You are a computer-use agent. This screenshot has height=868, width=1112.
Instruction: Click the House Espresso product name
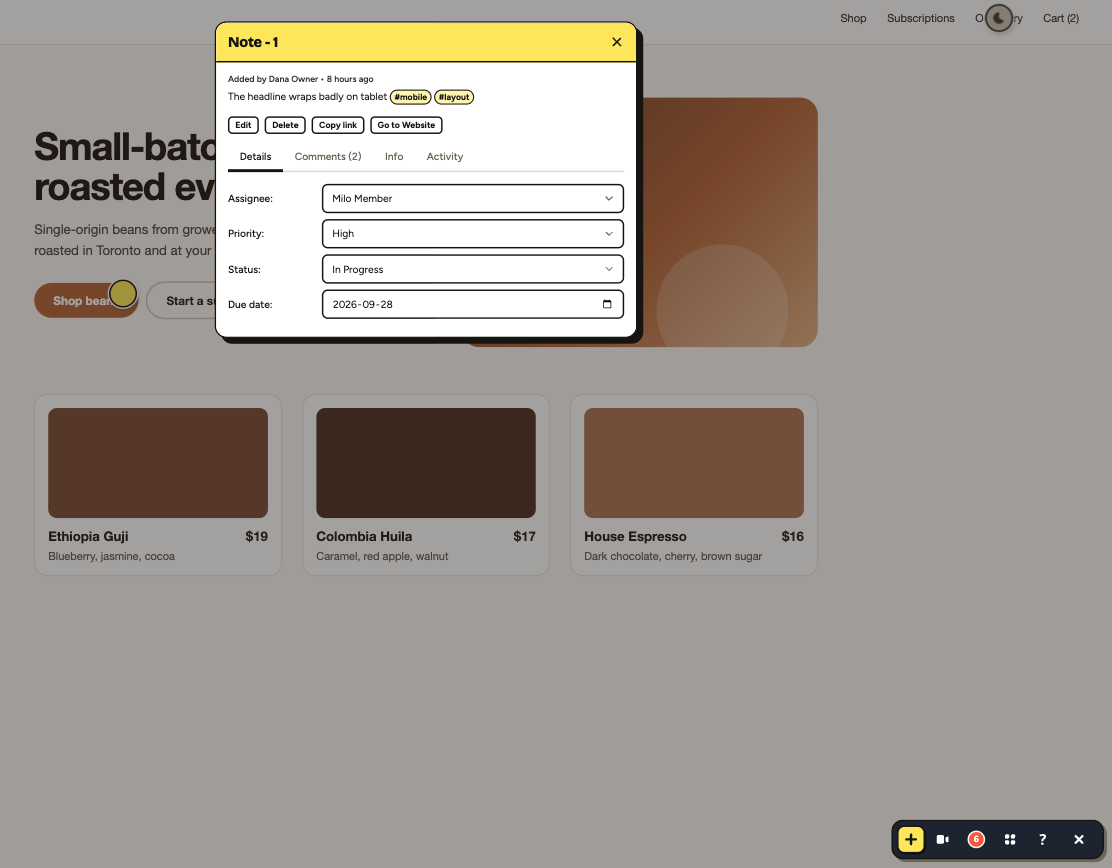point(635,537)
